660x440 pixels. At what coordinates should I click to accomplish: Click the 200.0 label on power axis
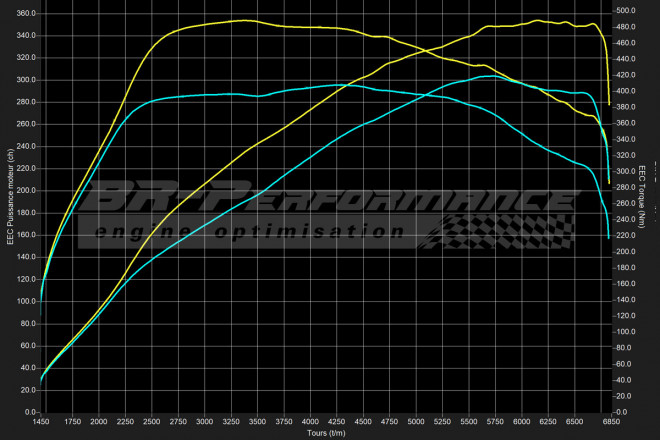25,190
